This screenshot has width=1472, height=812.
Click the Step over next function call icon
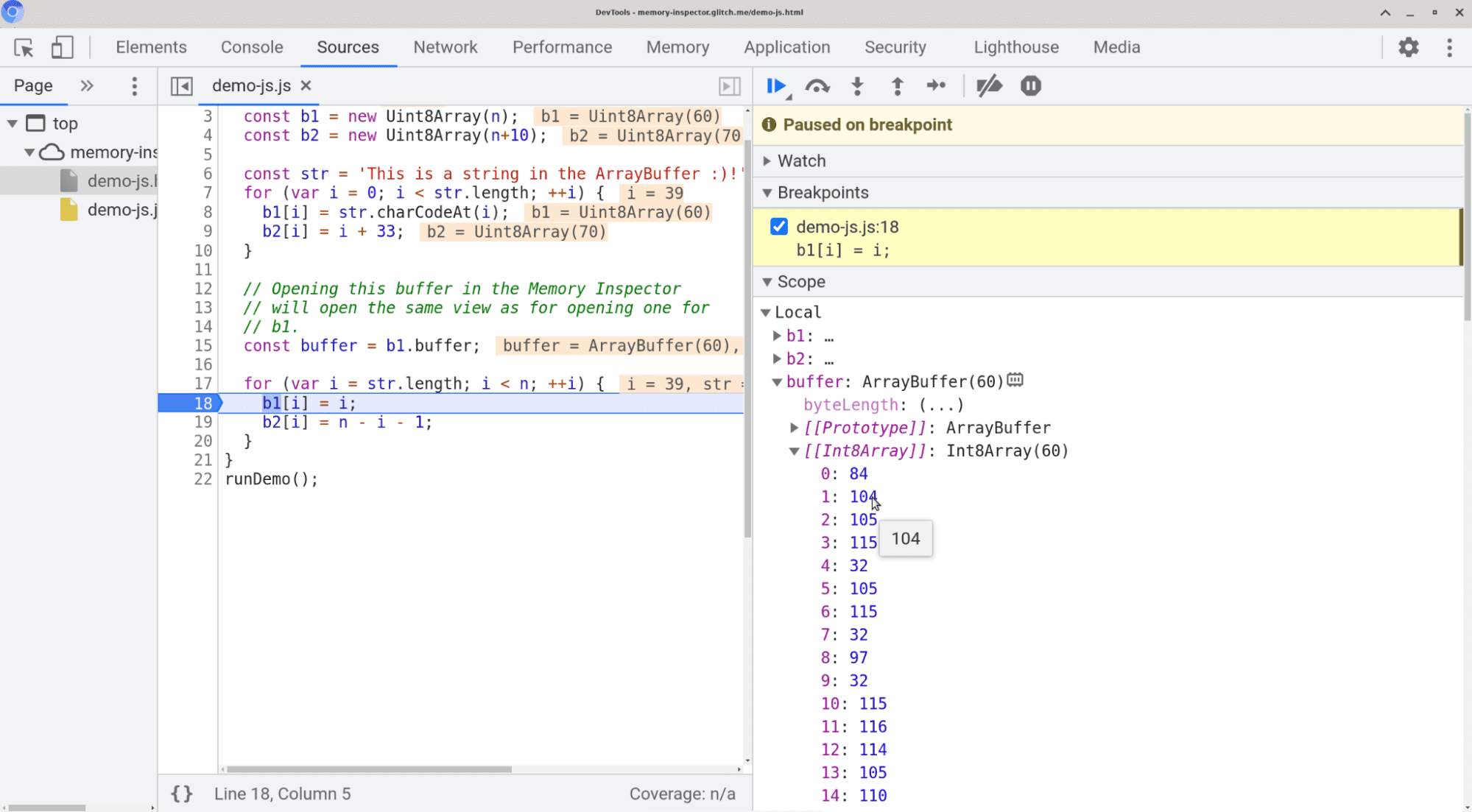point(817,86)
